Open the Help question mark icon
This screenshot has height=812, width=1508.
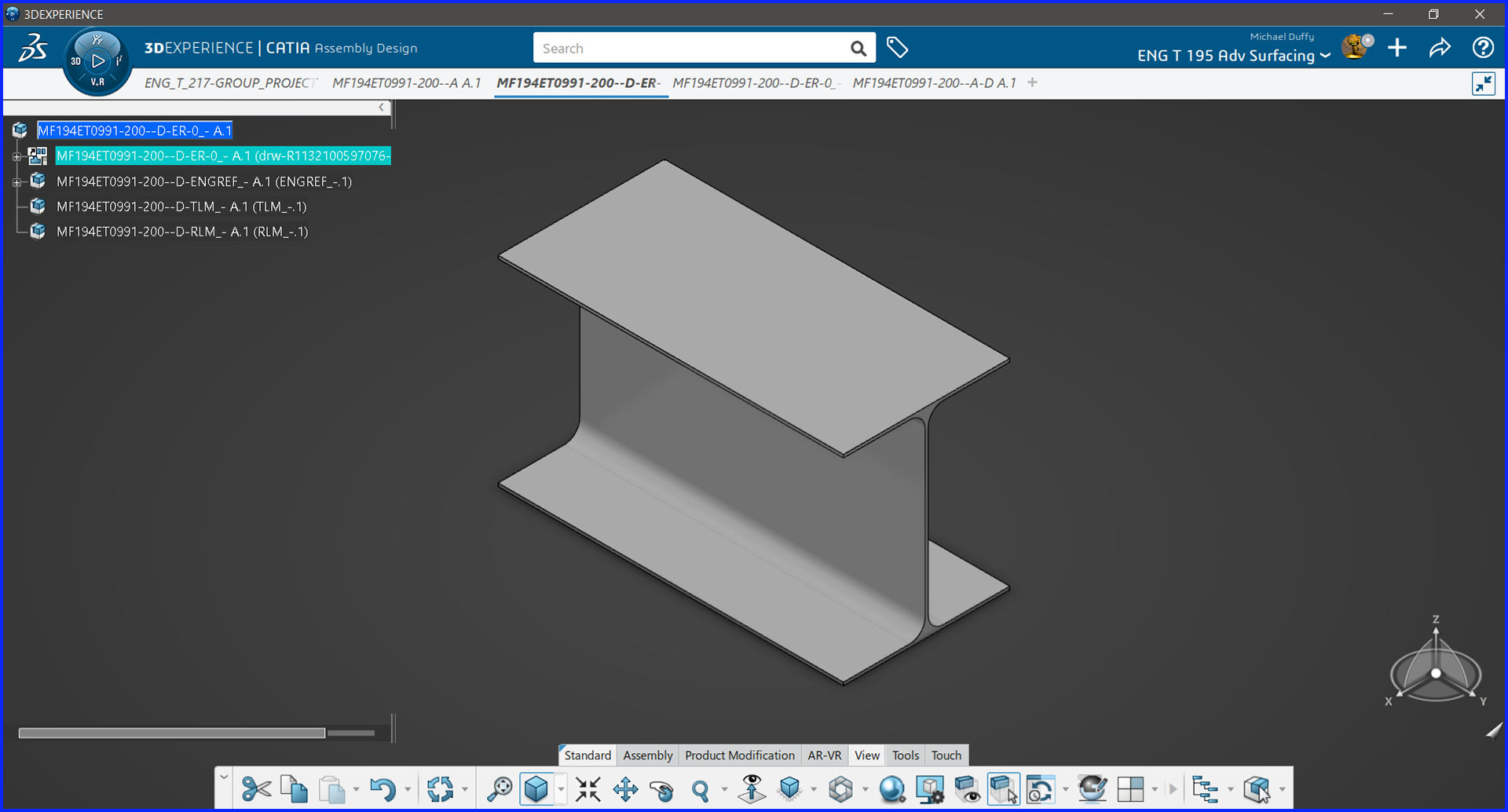pyautogui.click(x=1483, y=48)
